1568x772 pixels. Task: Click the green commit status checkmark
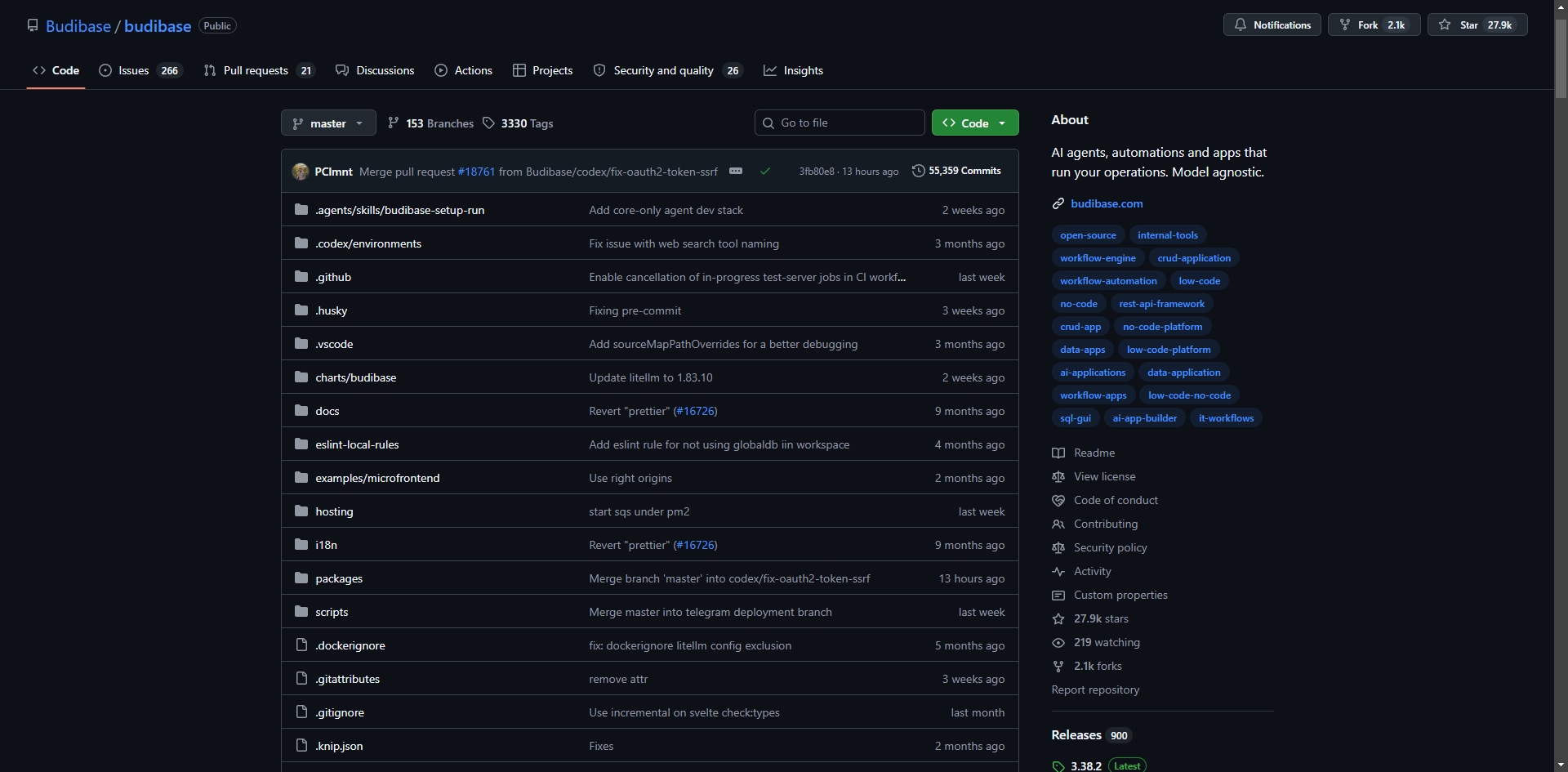pos(765,172)
